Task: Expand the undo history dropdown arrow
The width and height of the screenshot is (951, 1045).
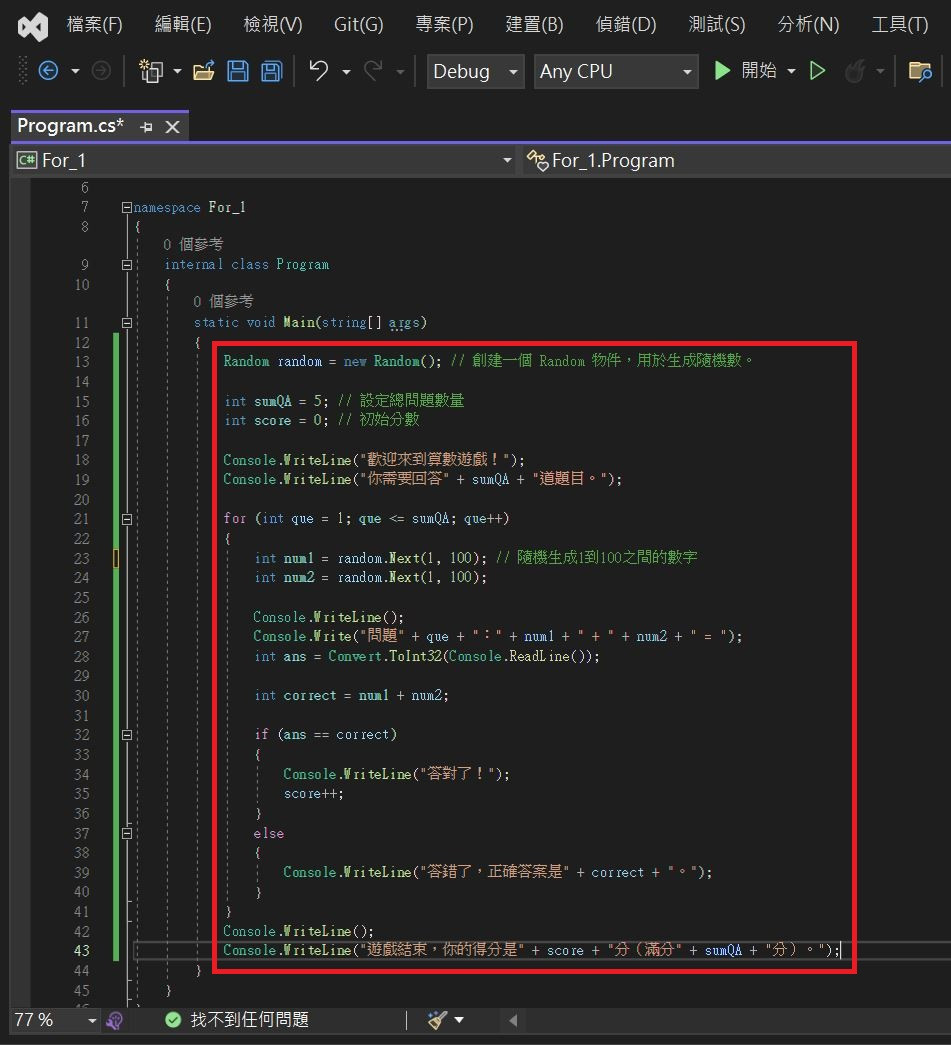Action: click(x=346, y=71)
